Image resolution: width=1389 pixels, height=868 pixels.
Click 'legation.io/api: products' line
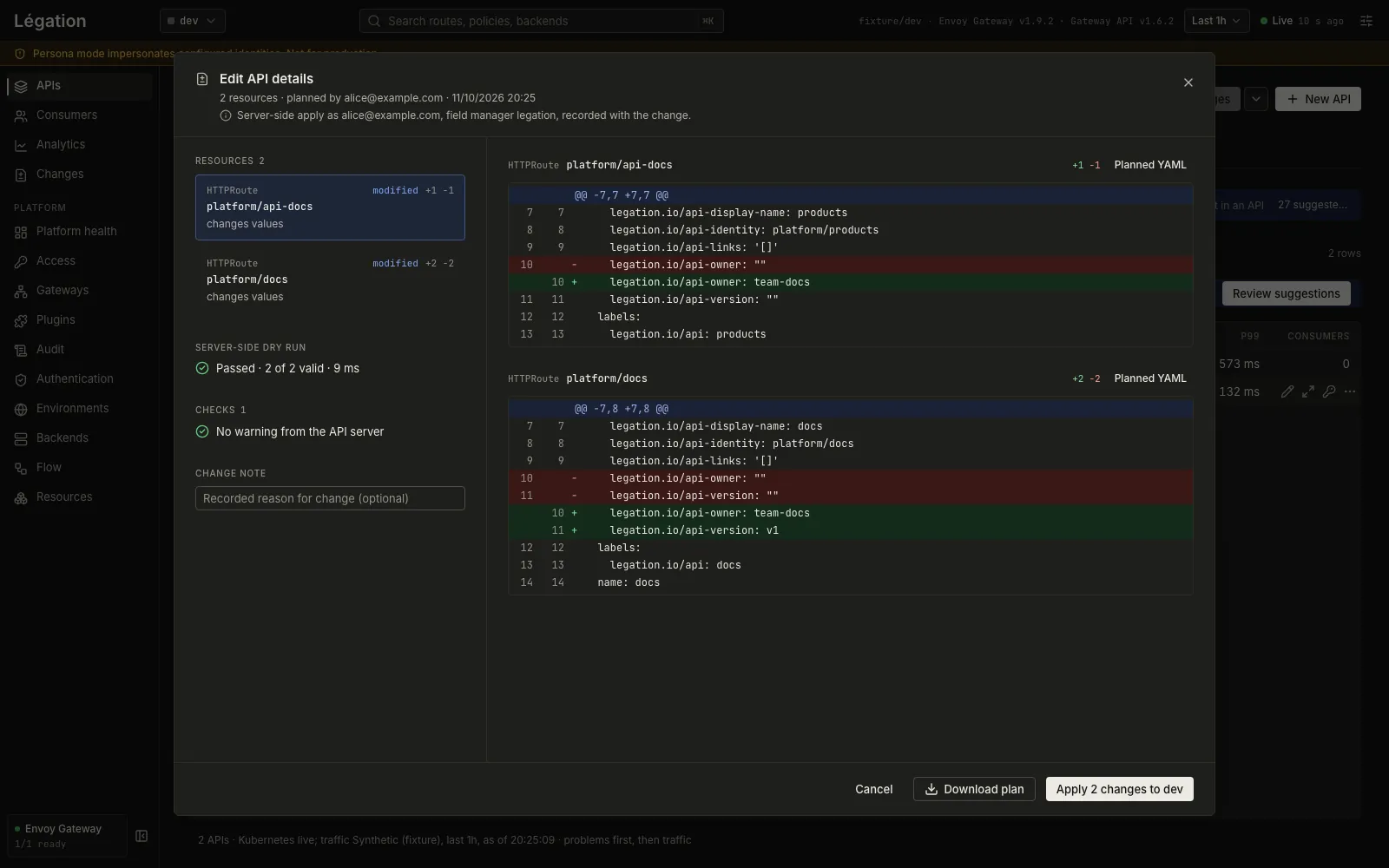point(851,334)
